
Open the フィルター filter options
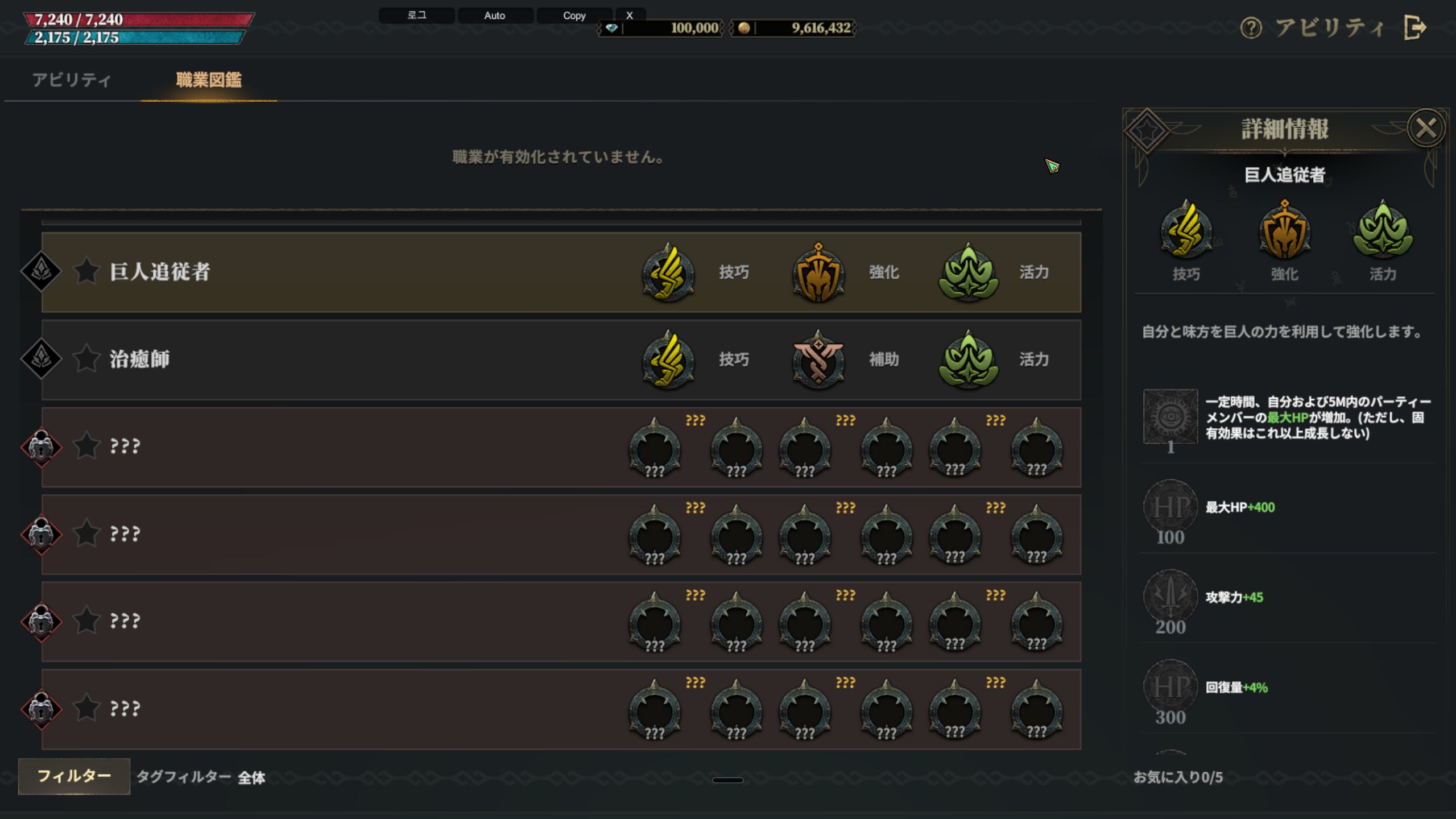(74, 776)
